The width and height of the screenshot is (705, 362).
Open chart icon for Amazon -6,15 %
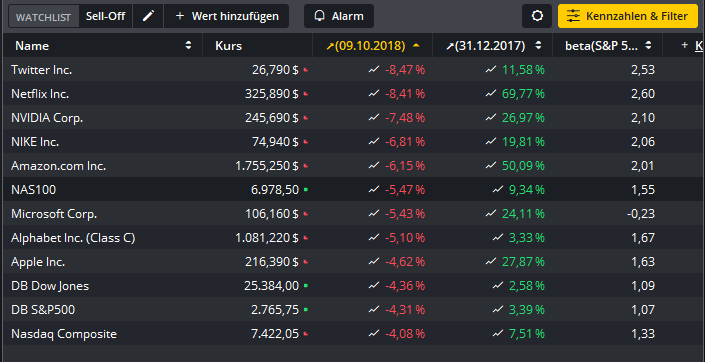[374, 166]
